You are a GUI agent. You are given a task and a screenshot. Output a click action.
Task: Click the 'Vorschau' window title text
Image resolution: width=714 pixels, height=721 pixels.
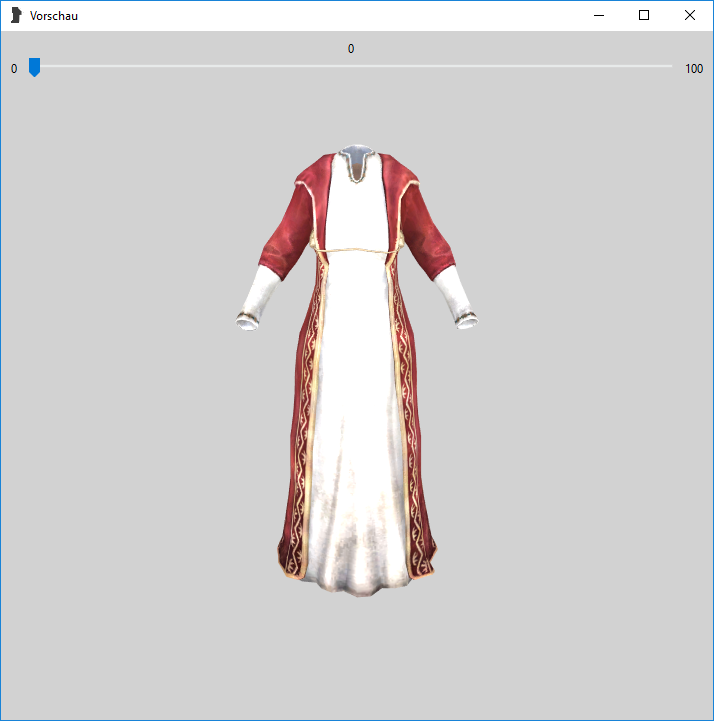54,16
